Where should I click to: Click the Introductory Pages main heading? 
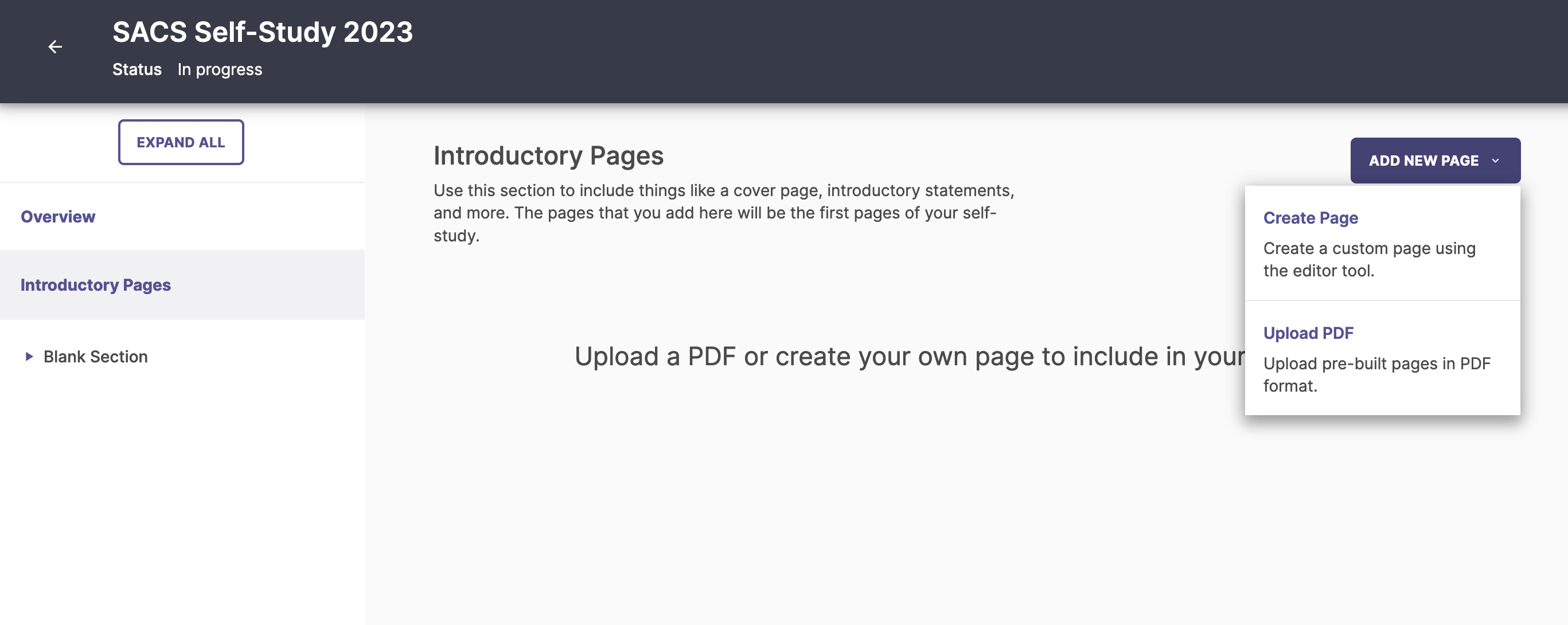click(548, 156)
